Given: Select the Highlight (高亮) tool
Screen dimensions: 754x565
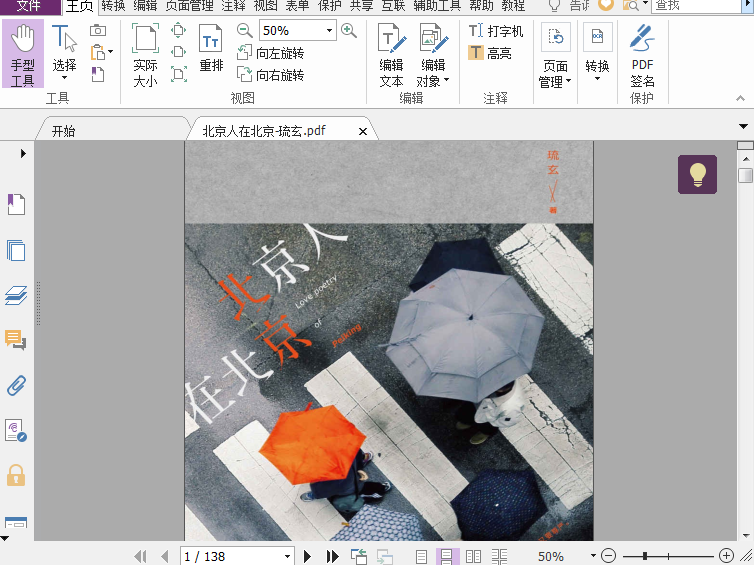Looking at the screenshot, I should click(x=490, y=52).
